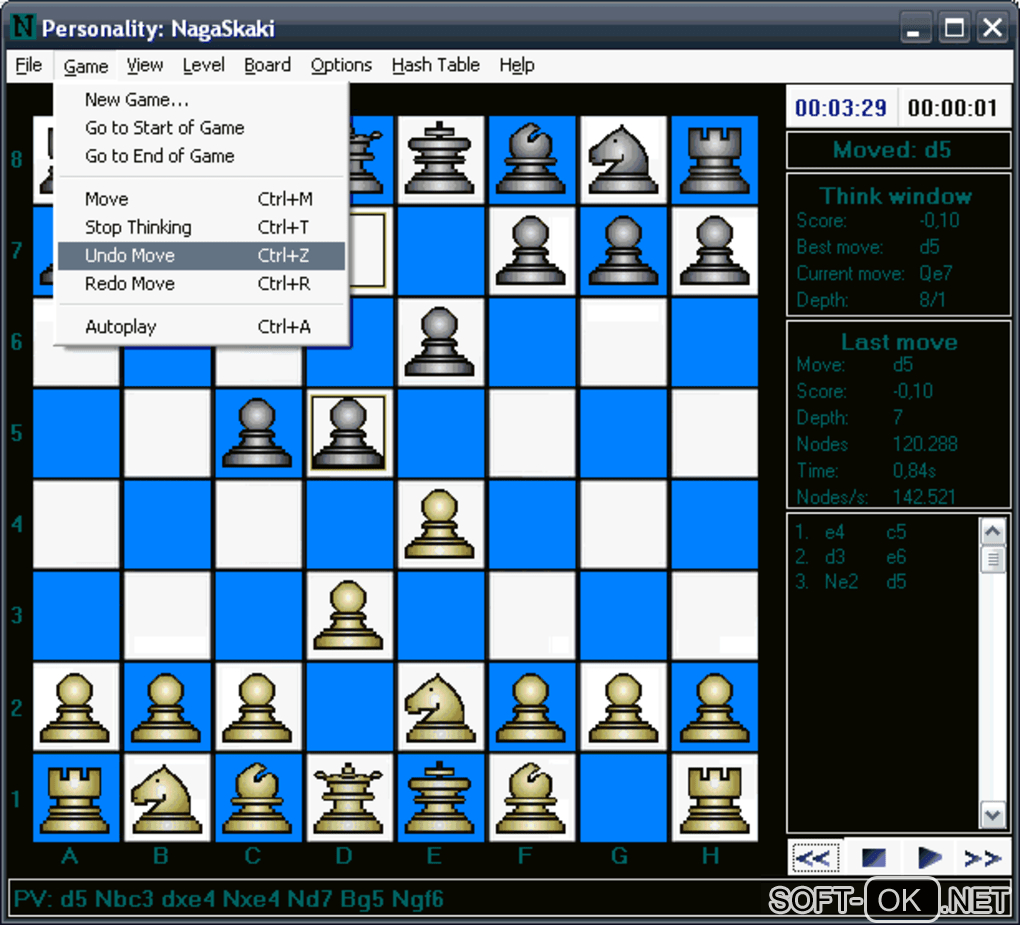Screen dimensions: 1020x925
Task: Select Go to Start of Game
Action: click(201, 127)
